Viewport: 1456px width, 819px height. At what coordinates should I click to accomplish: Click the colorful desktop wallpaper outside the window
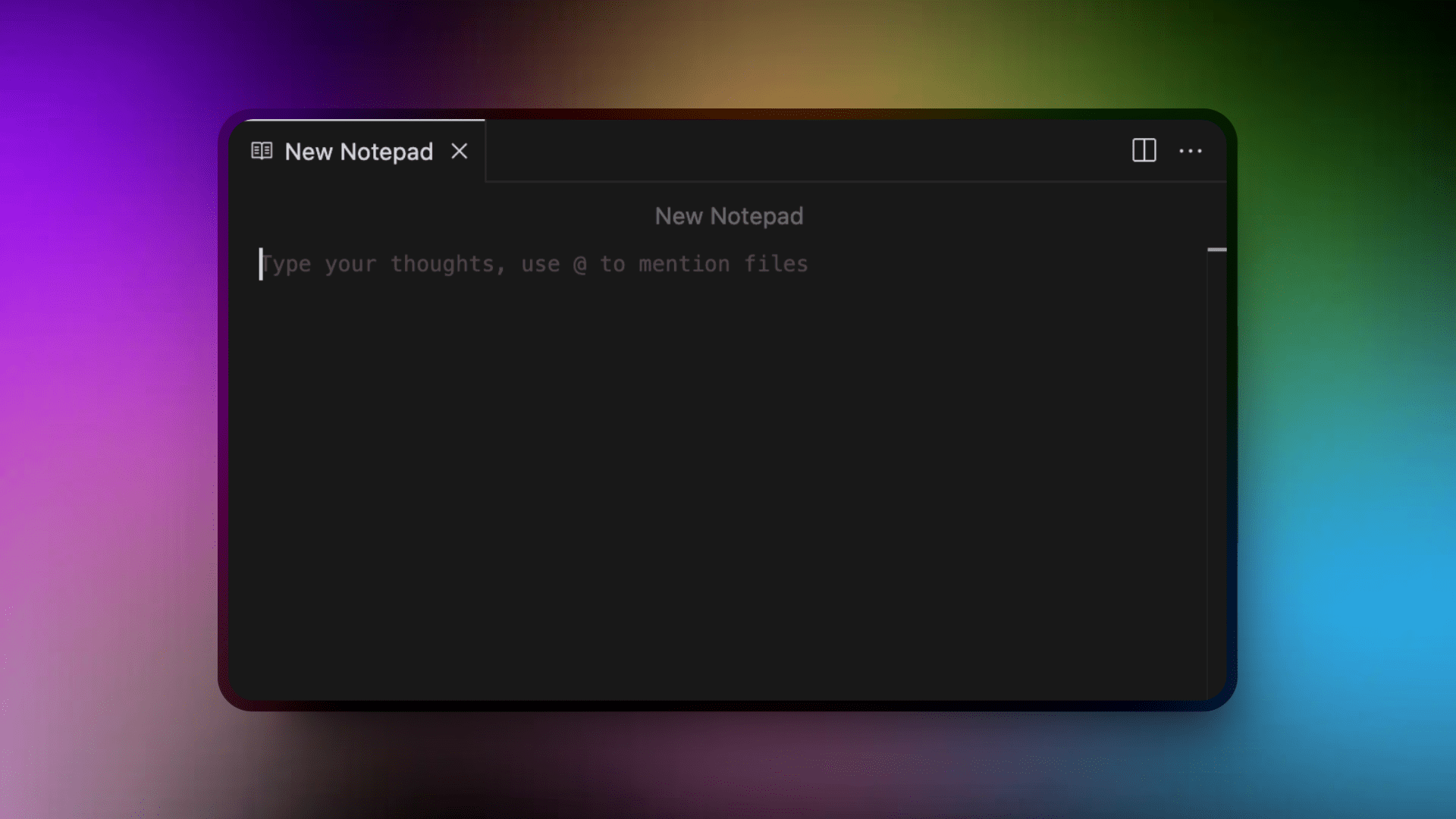point(106,409)
